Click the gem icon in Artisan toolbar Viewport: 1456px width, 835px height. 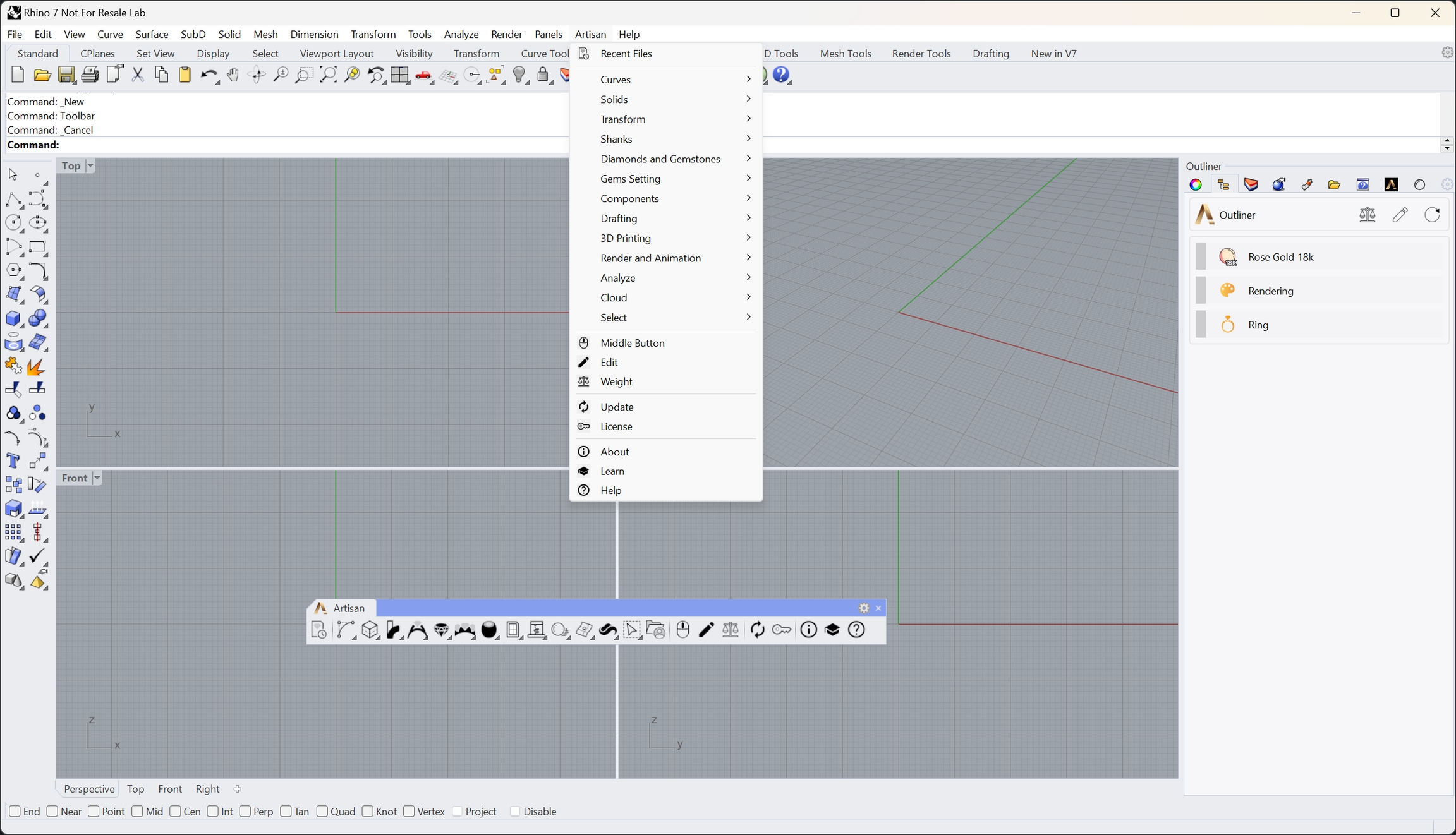(441, 630)
